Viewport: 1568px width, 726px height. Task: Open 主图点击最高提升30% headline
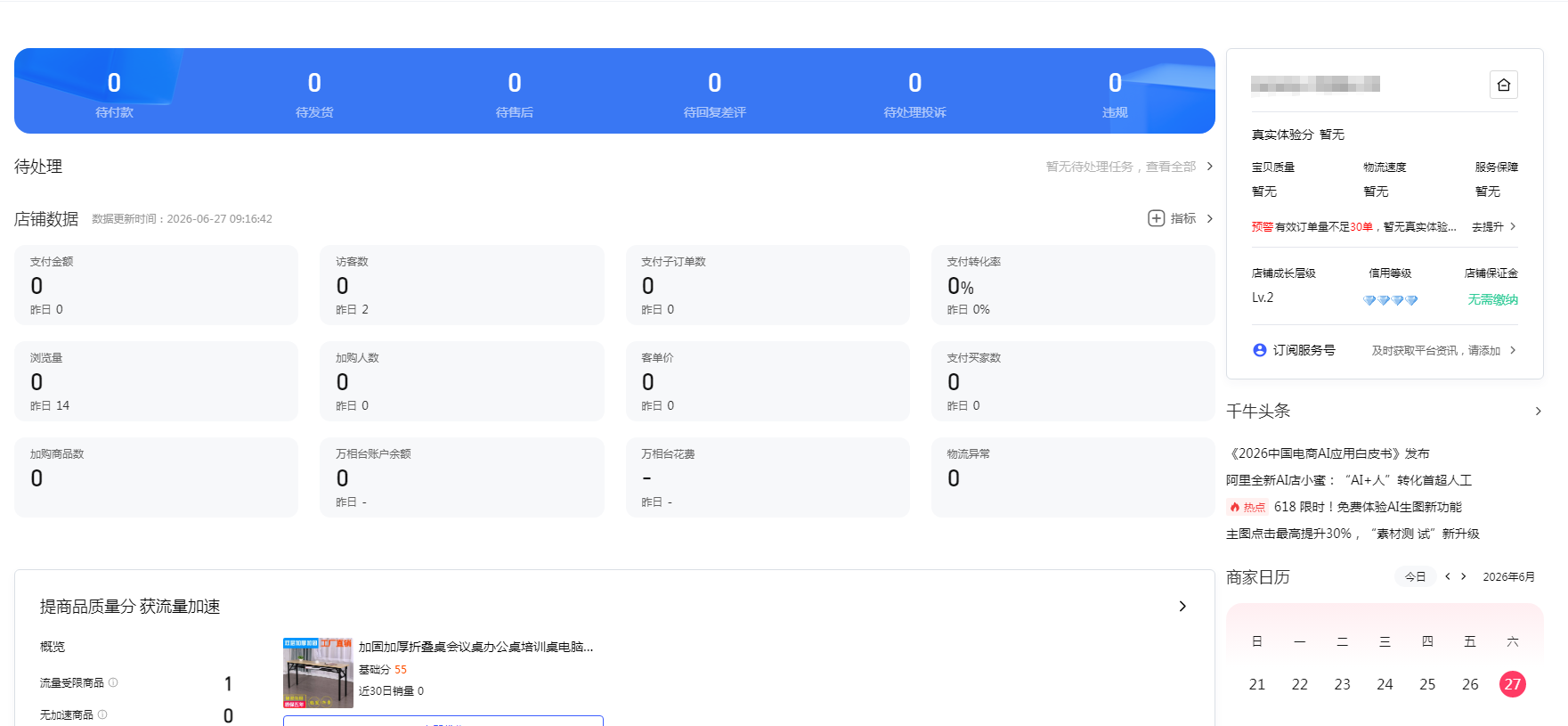(1353, 534)
